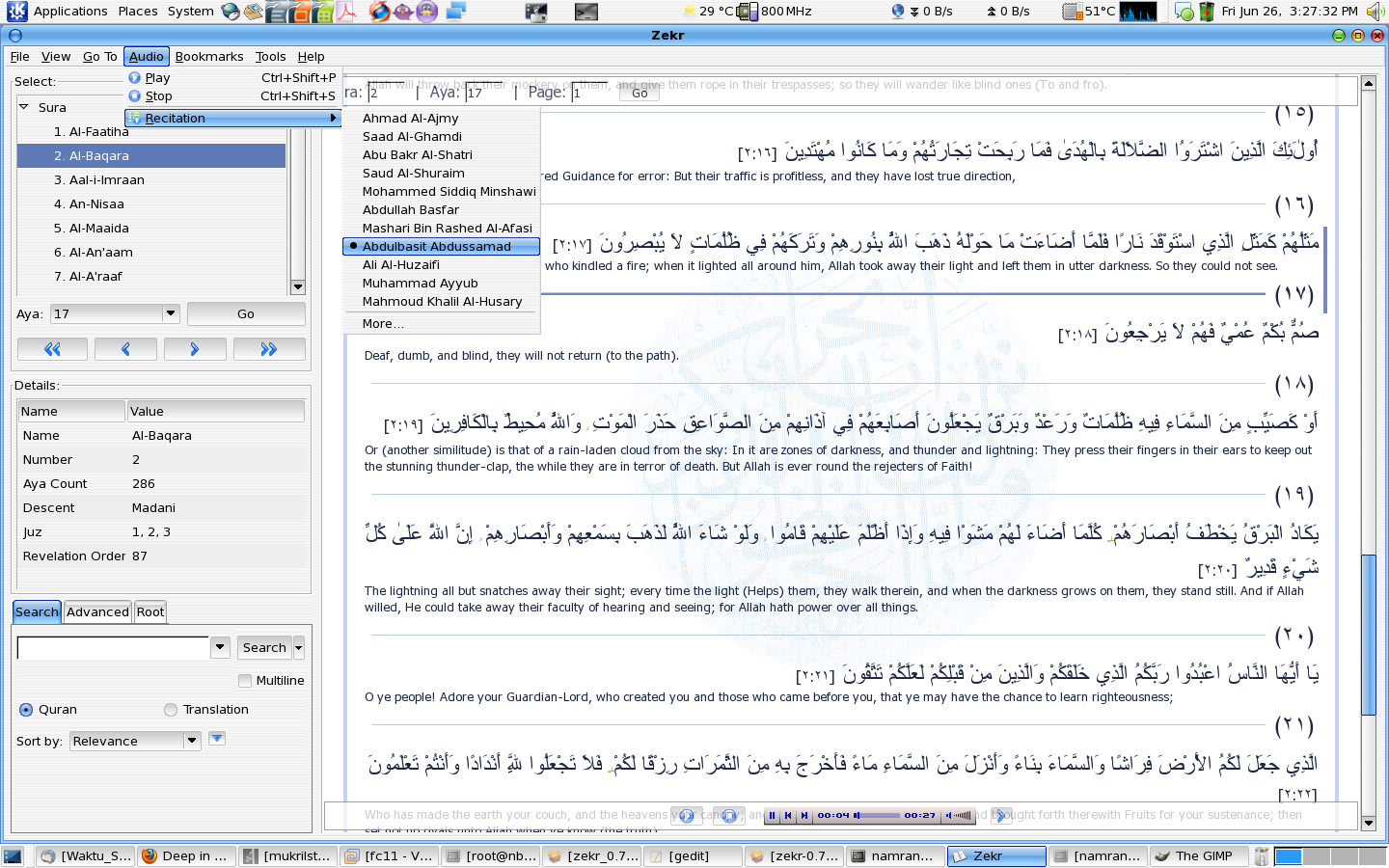Enable the Multiline checkbox
The image size is (1389, 868).
[x=245, y=681]
